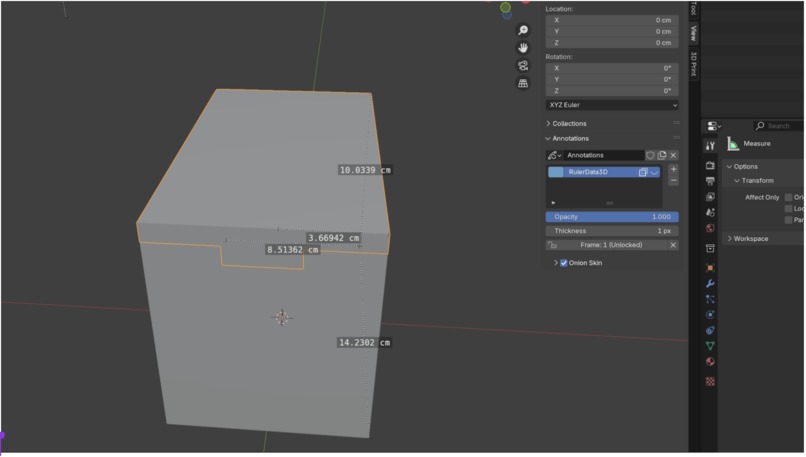The height and width of the screenshot is (457, 806).
Task: Open the Object properties orange square icon
Action: 710,268
